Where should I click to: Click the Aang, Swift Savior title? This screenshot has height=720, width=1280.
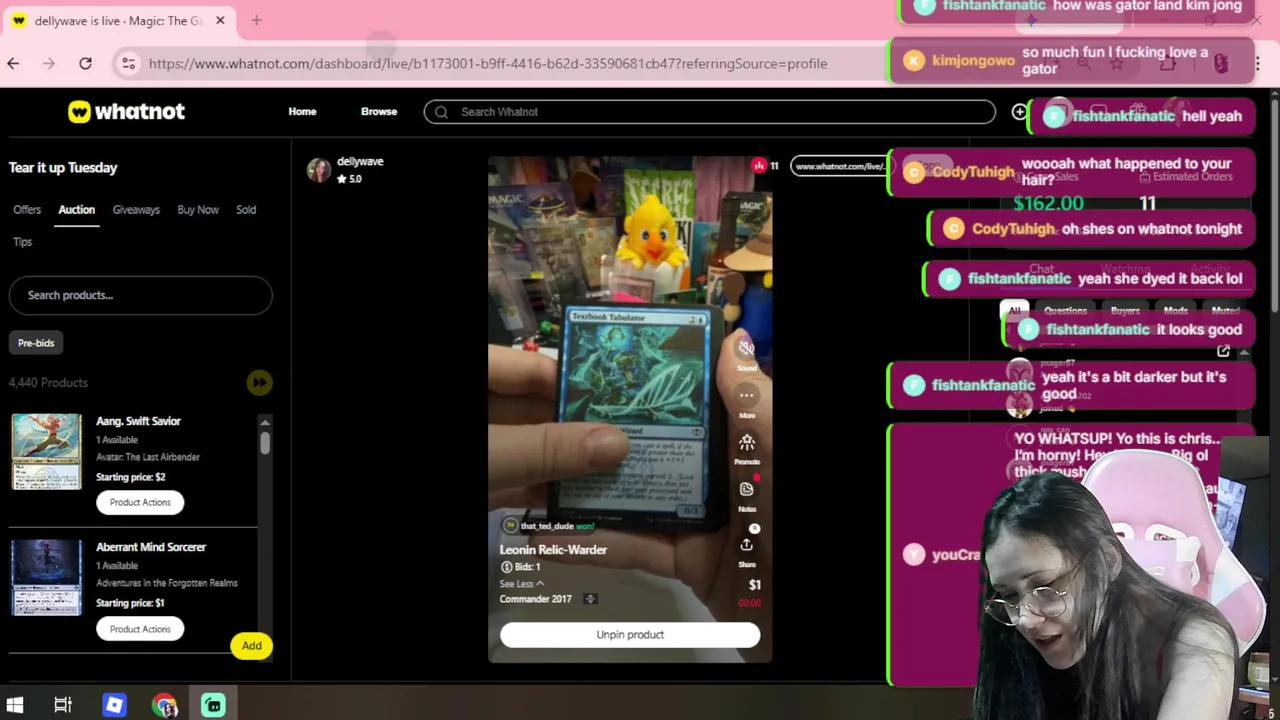(x=138, y=421)
